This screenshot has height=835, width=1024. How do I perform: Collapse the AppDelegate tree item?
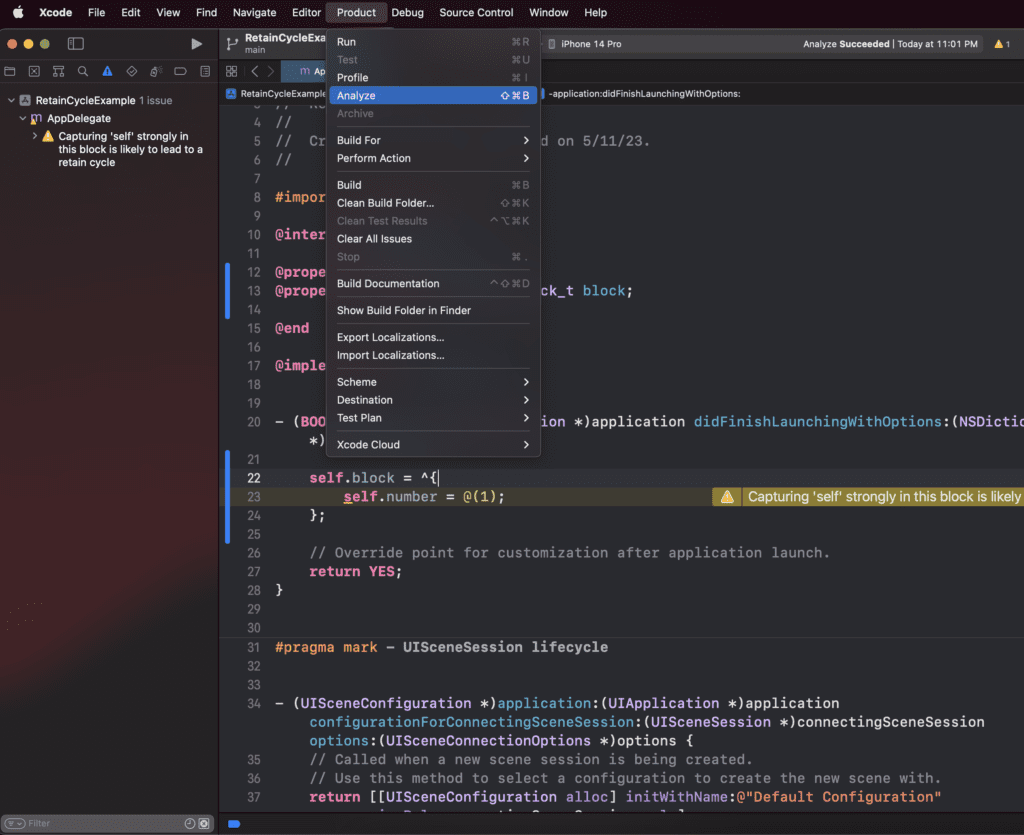coord(22,118)
